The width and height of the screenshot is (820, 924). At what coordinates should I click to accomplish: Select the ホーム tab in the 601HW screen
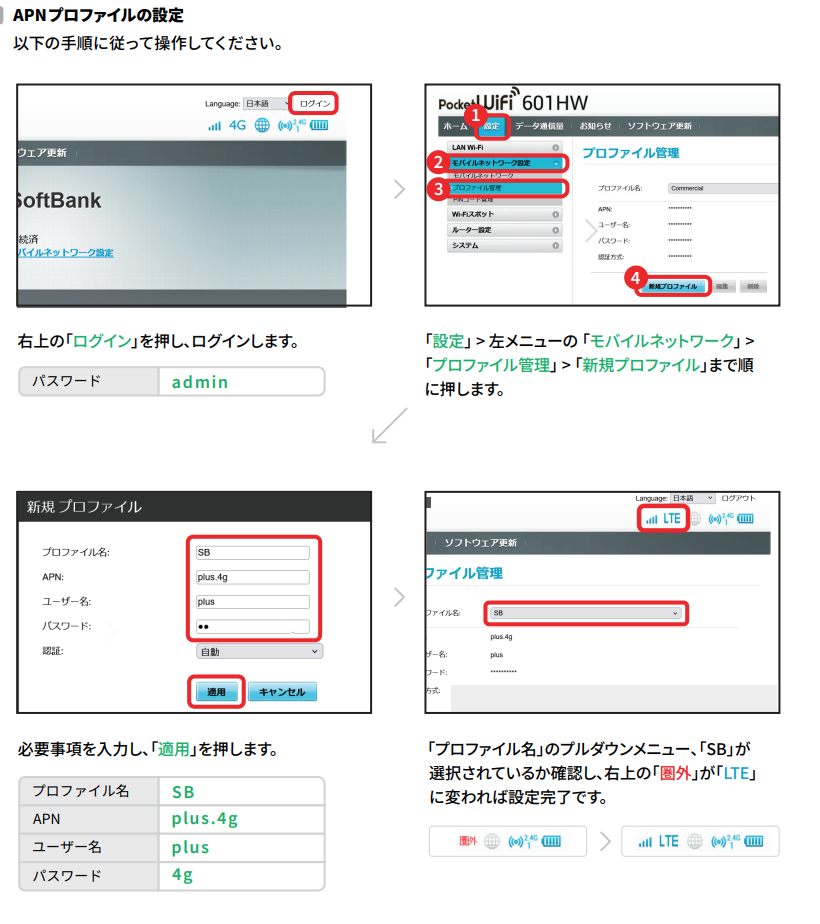tap(455, 126)
